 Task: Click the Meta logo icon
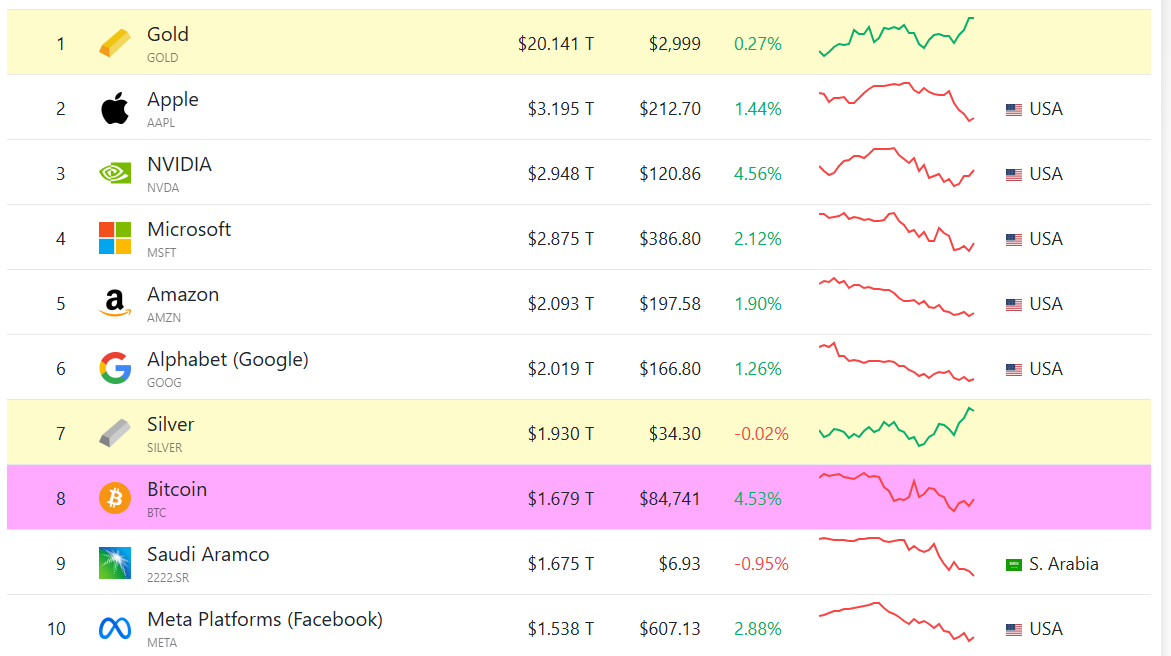(115, 628)
